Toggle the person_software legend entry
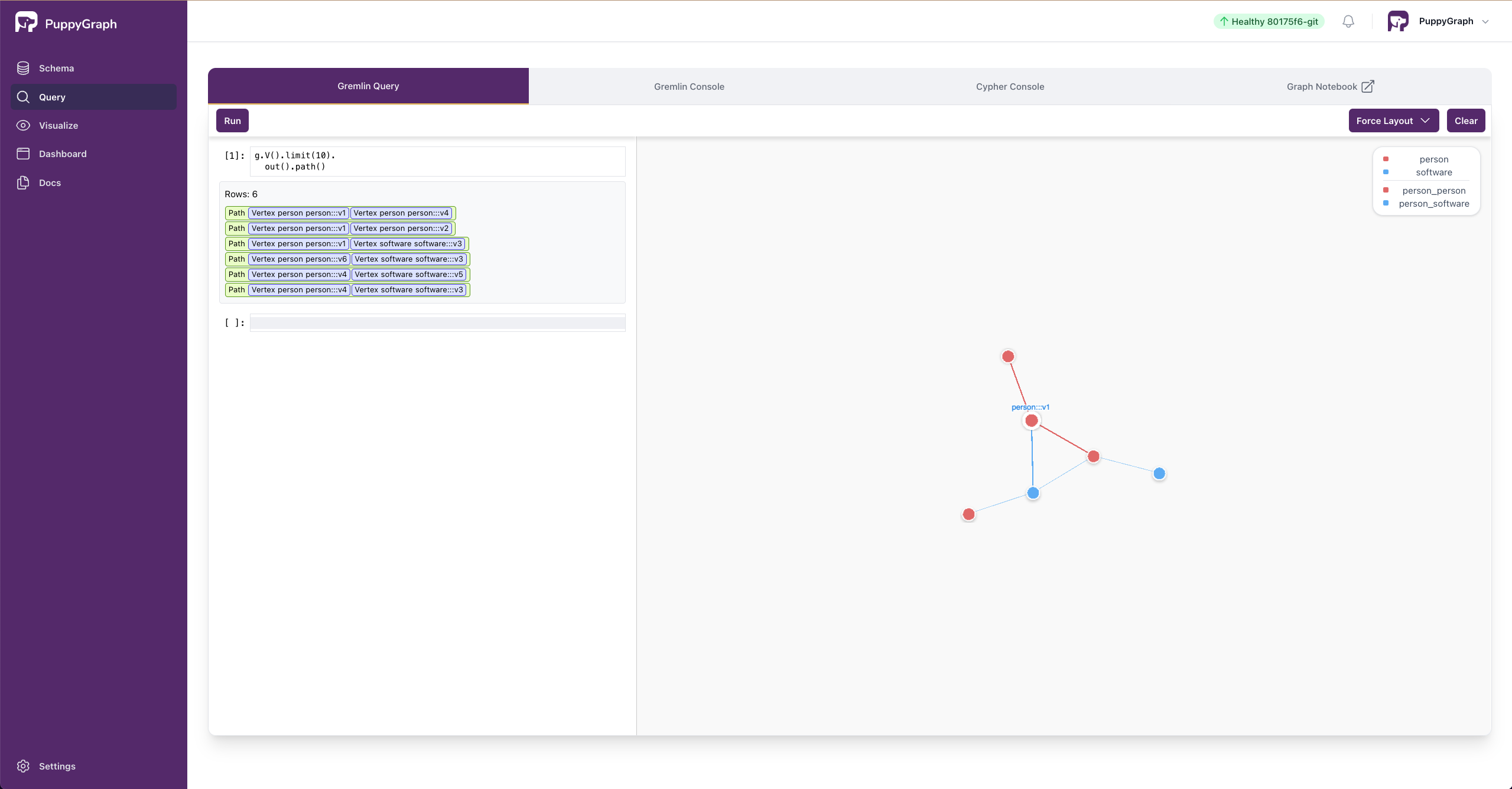This screenshot has width=1512, height=789. point(1433,203)
